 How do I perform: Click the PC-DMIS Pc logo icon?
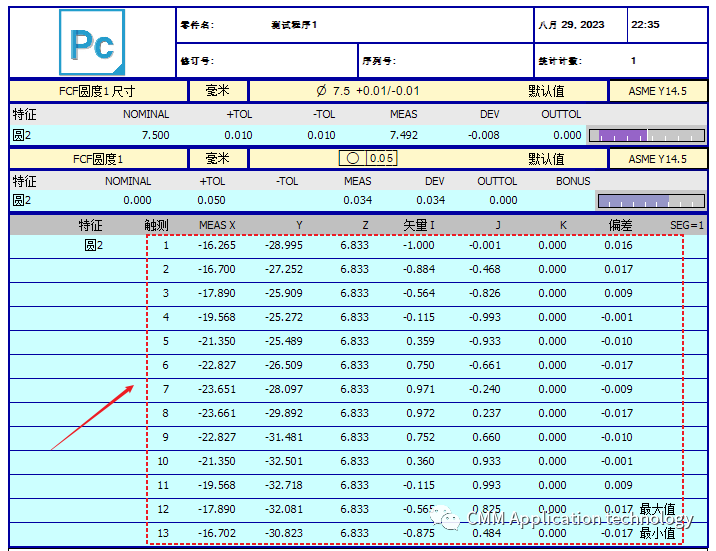[x=92, y=42]
